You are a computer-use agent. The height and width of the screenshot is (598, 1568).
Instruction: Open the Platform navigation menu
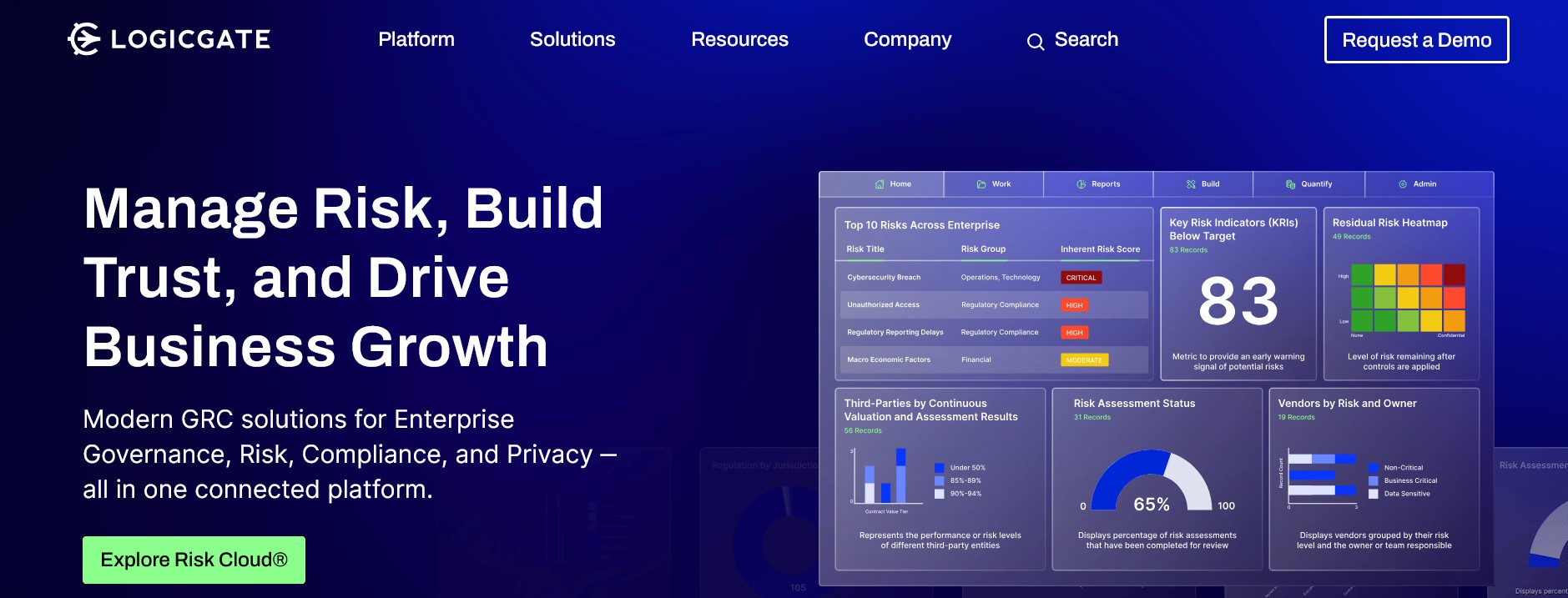coord(416,39)
